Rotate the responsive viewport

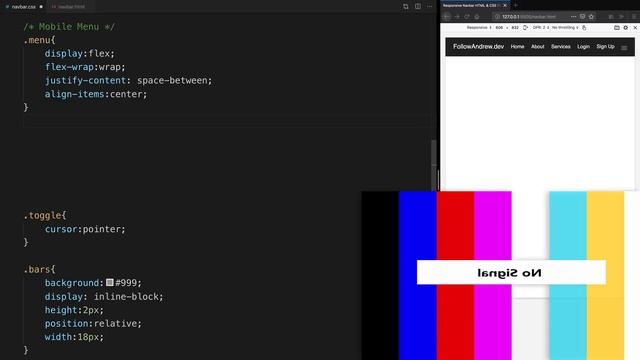click(525, 28)
